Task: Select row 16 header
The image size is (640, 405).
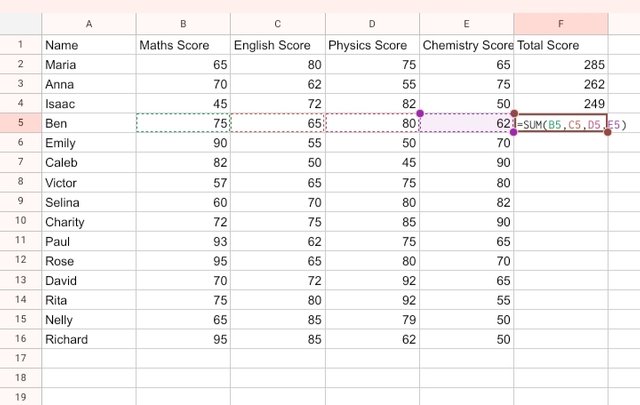Action: coord(20,339)
